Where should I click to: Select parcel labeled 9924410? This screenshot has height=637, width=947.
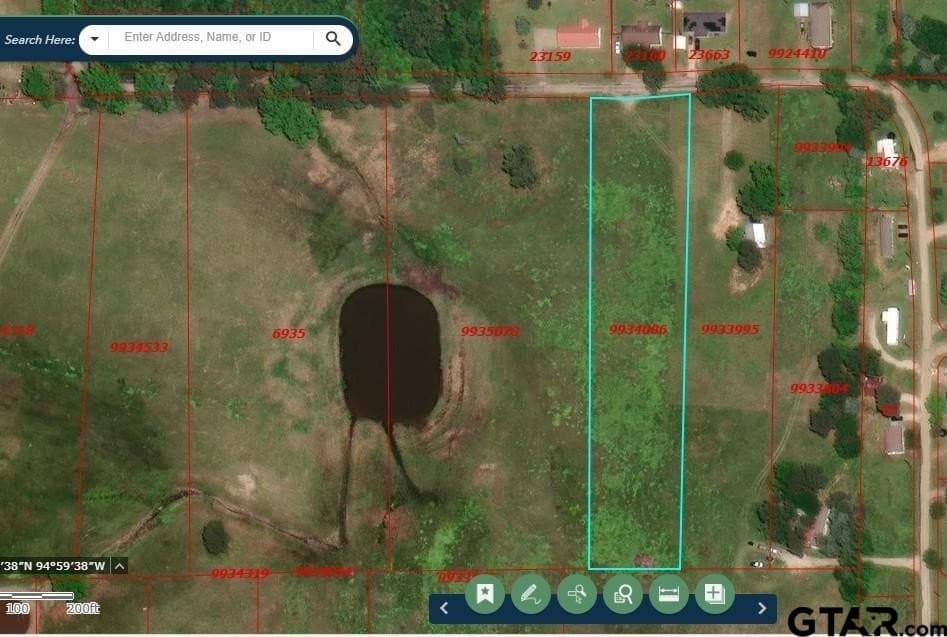click(797, 54)
